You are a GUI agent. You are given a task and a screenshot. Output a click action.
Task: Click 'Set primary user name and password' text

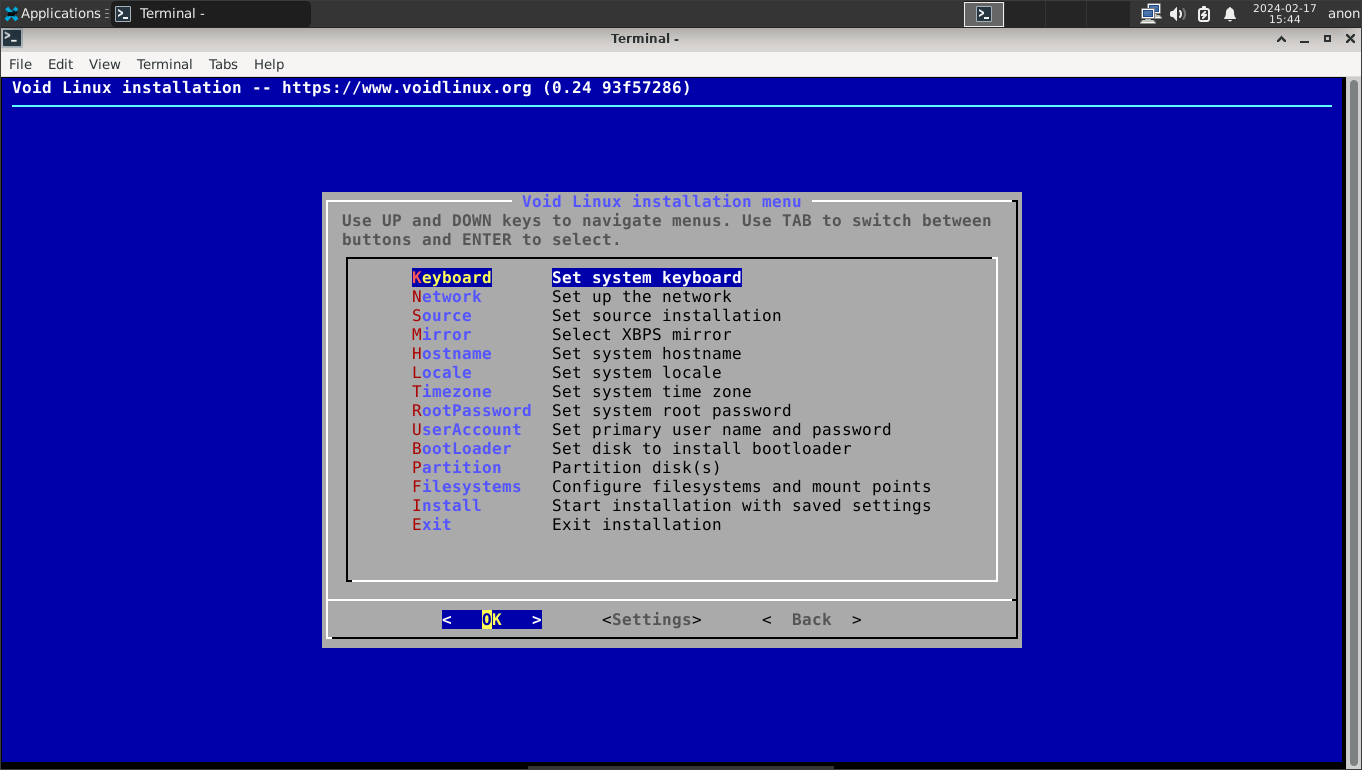click(x=722, y=430)
